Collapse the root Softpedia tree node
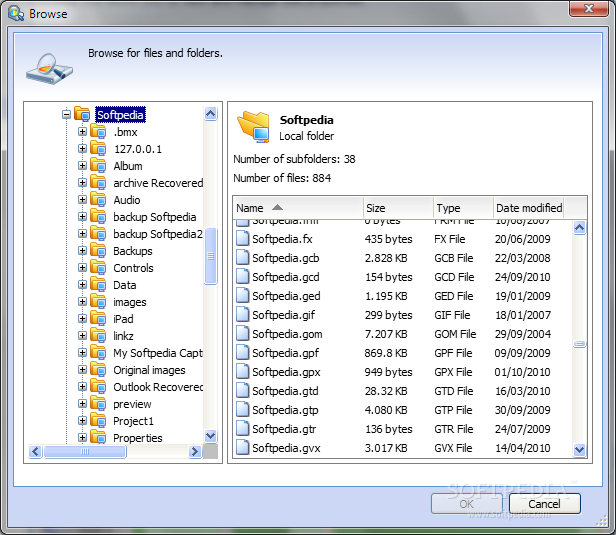 [x=66, y=115]
